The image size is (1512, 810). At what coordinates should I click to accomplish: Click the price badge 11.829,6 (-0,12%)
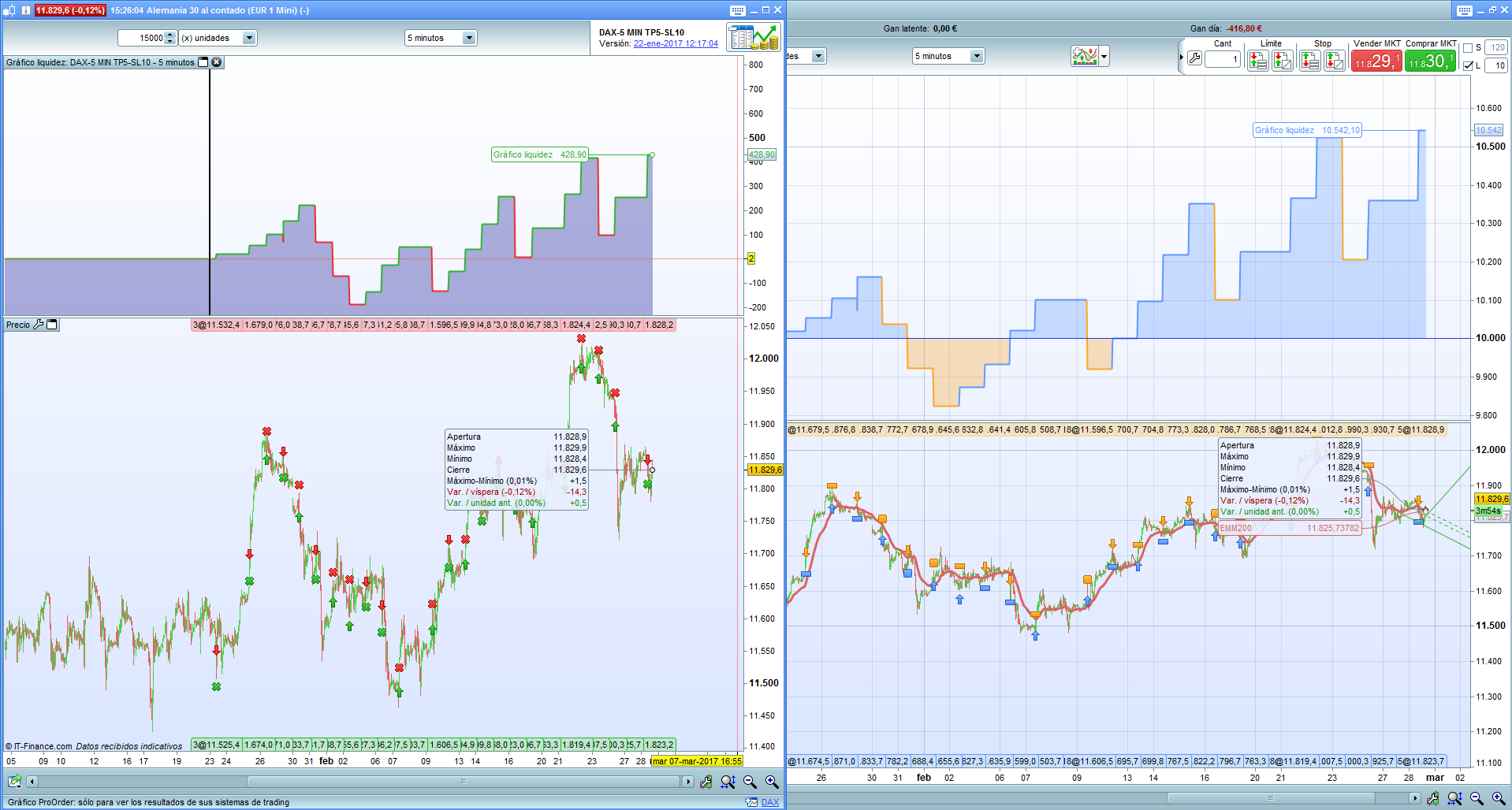[70, 10]
